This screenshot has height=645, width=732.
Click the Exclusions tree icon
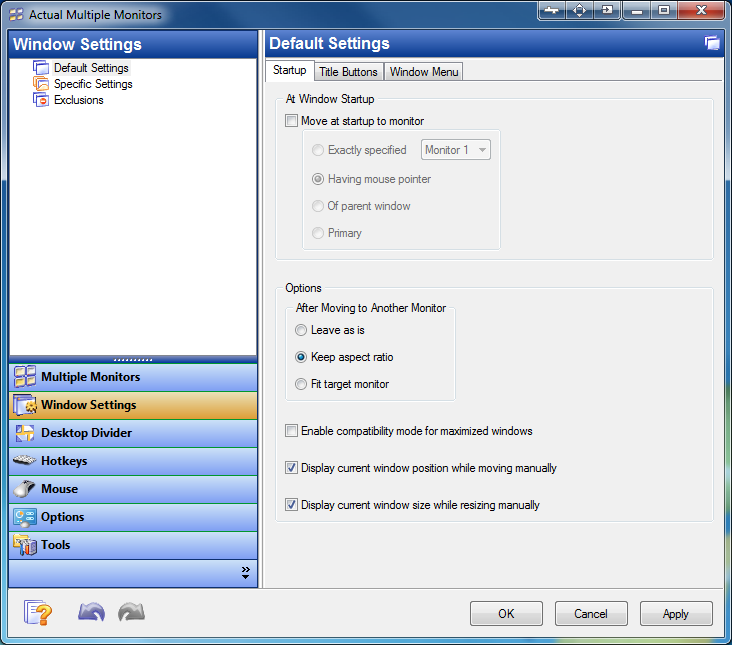(41, 100)
